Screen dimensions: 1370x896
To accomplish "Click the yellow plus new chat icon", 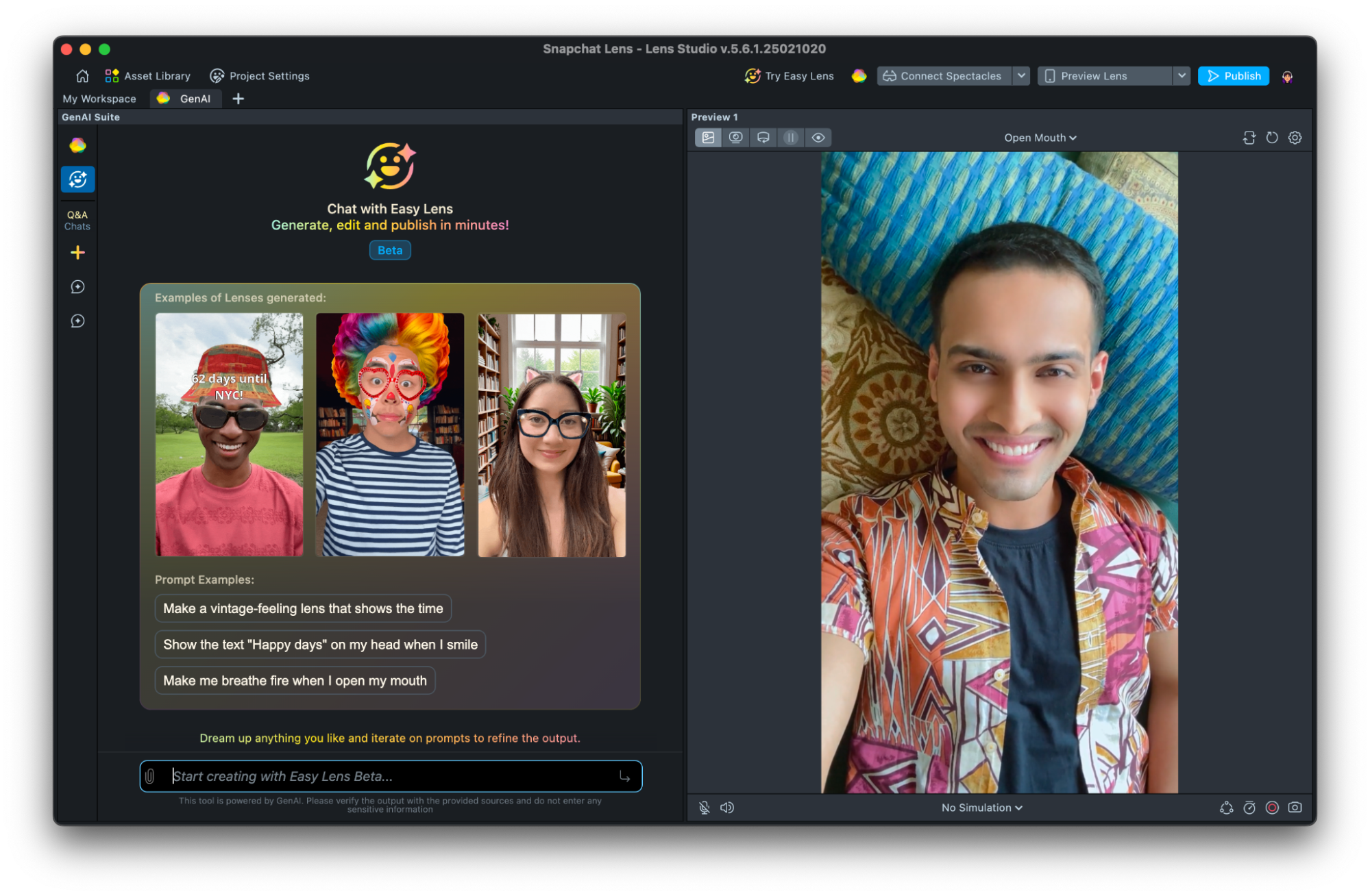I will pos(77,253).
